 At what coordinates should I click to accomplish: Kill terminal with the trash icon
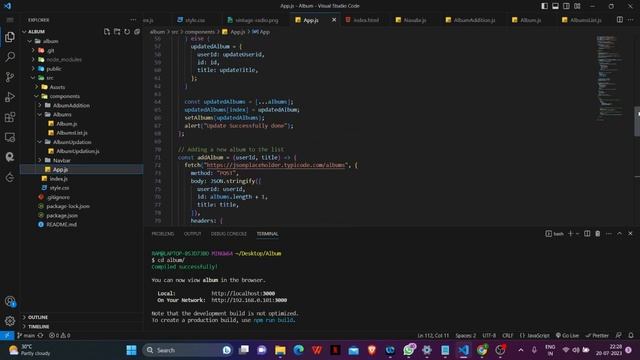tap(598, 233)
